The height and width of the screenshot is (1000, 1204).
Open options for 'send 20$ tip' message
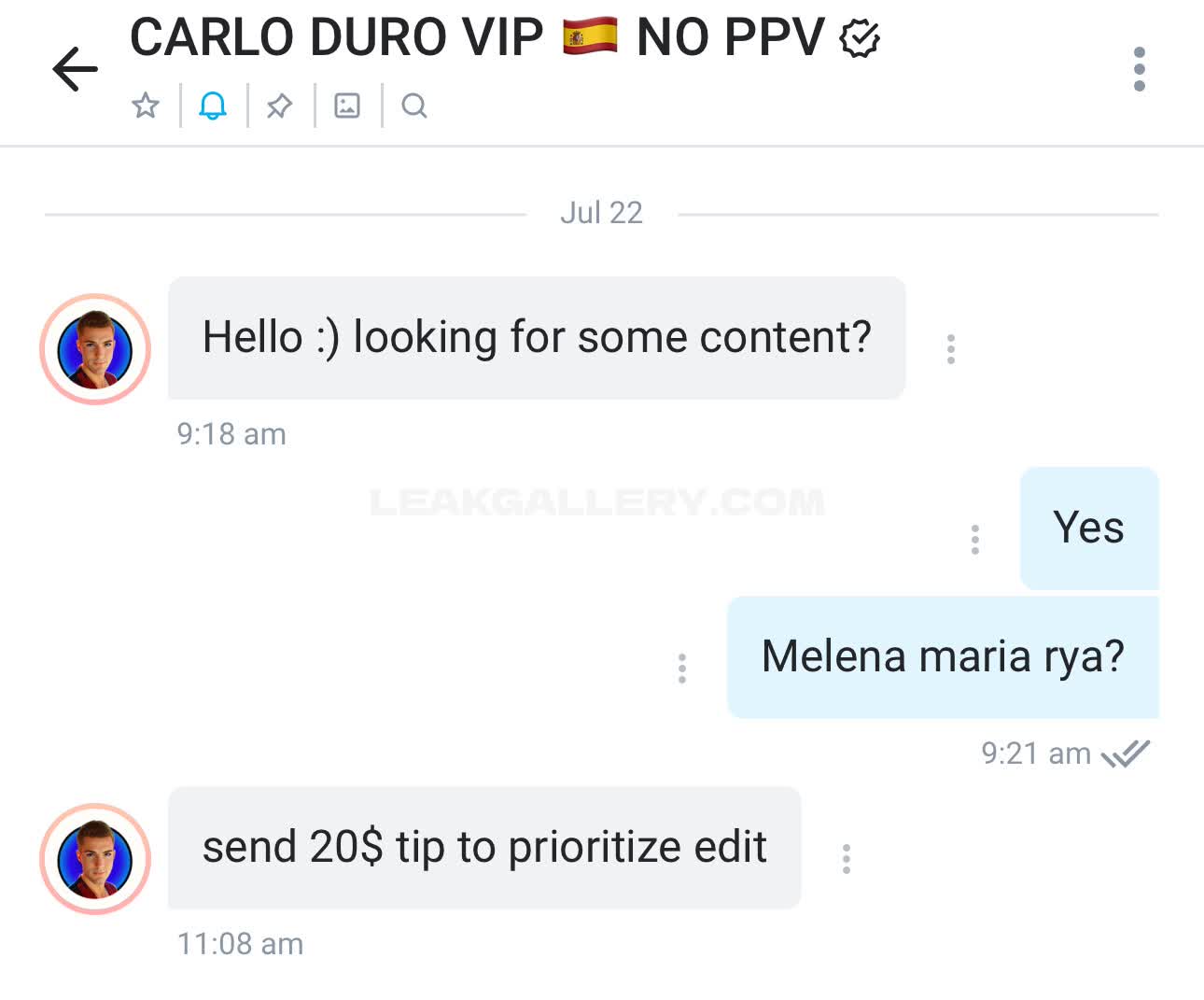[x=846, y=858]
